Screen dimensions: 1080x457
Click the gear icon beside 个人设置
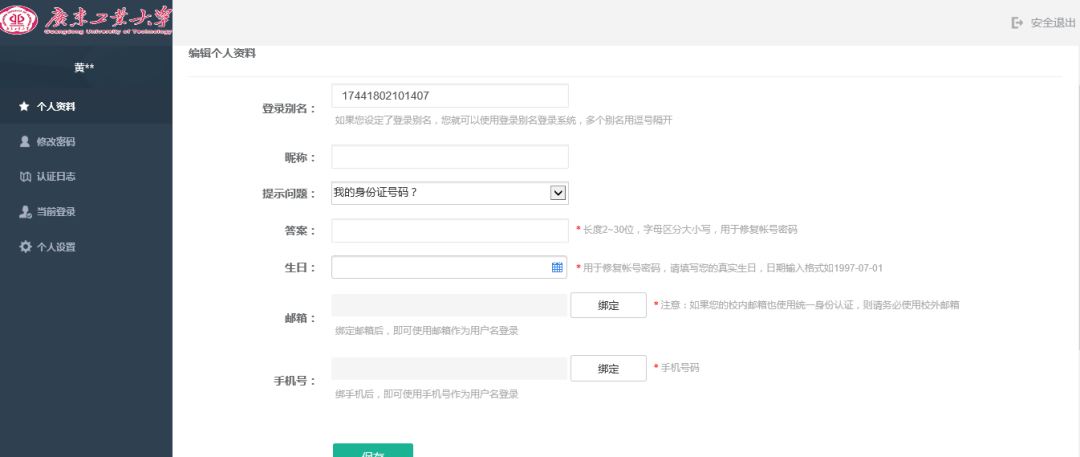pyautogui.click(x=25, y=247)
